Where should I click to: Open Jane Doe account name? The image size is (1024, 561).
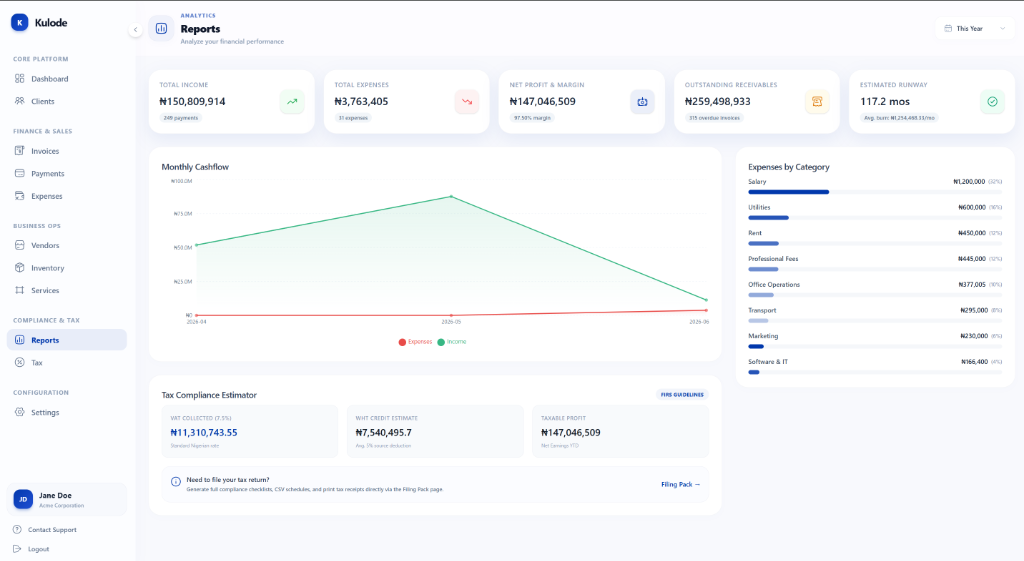click(55, 496)
